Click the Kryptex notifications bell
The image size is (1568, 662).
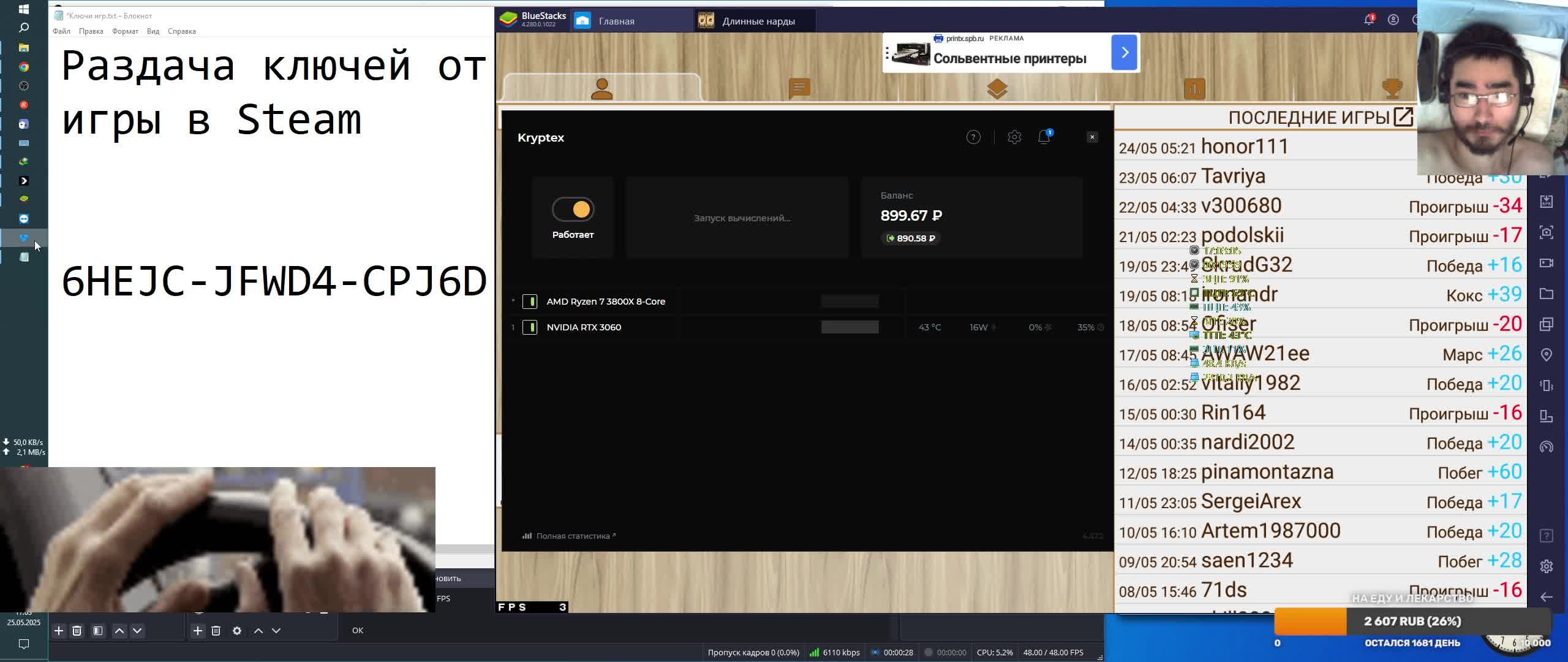point(1044,137)
